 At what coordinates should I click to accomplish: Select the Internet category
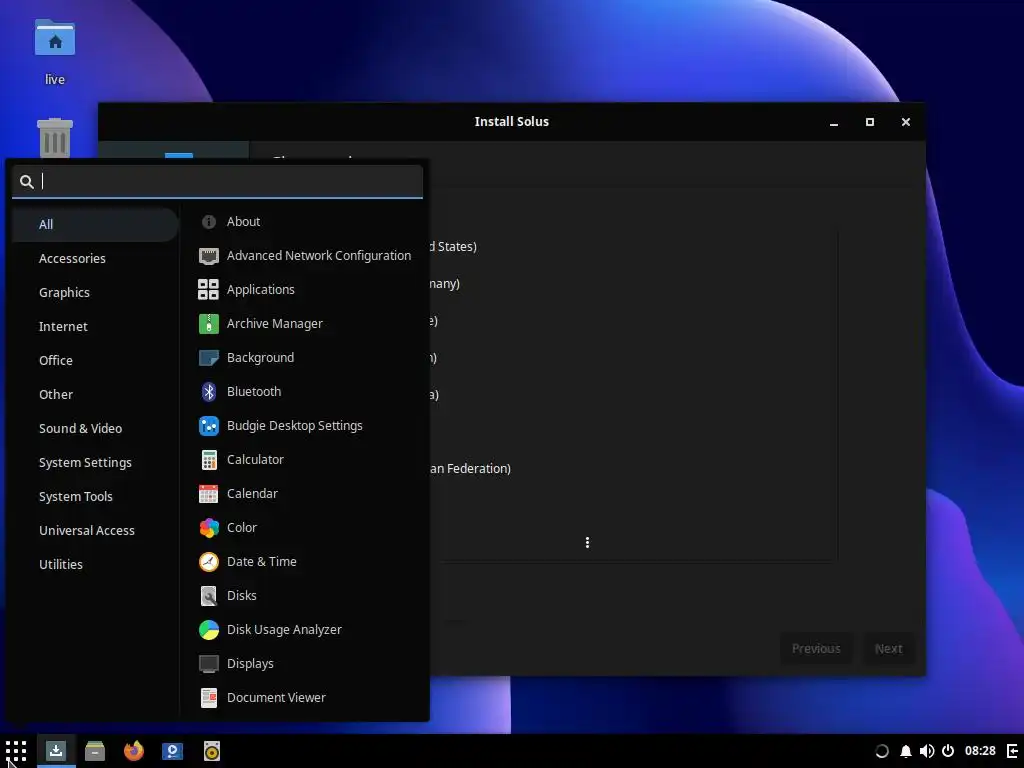pyautogui.click(x=95, y=327)
